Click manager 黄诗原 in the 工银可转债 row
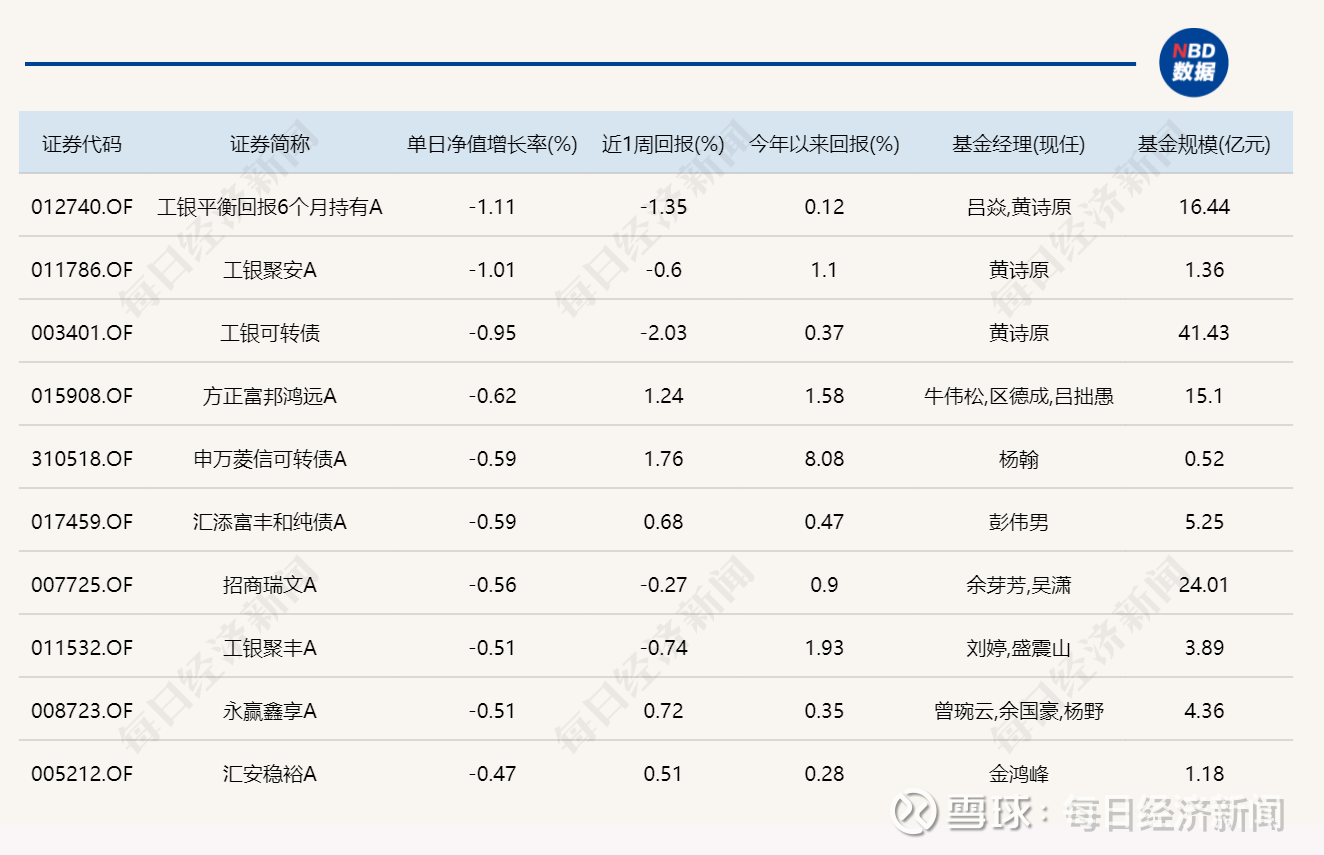 (1018, 333)
